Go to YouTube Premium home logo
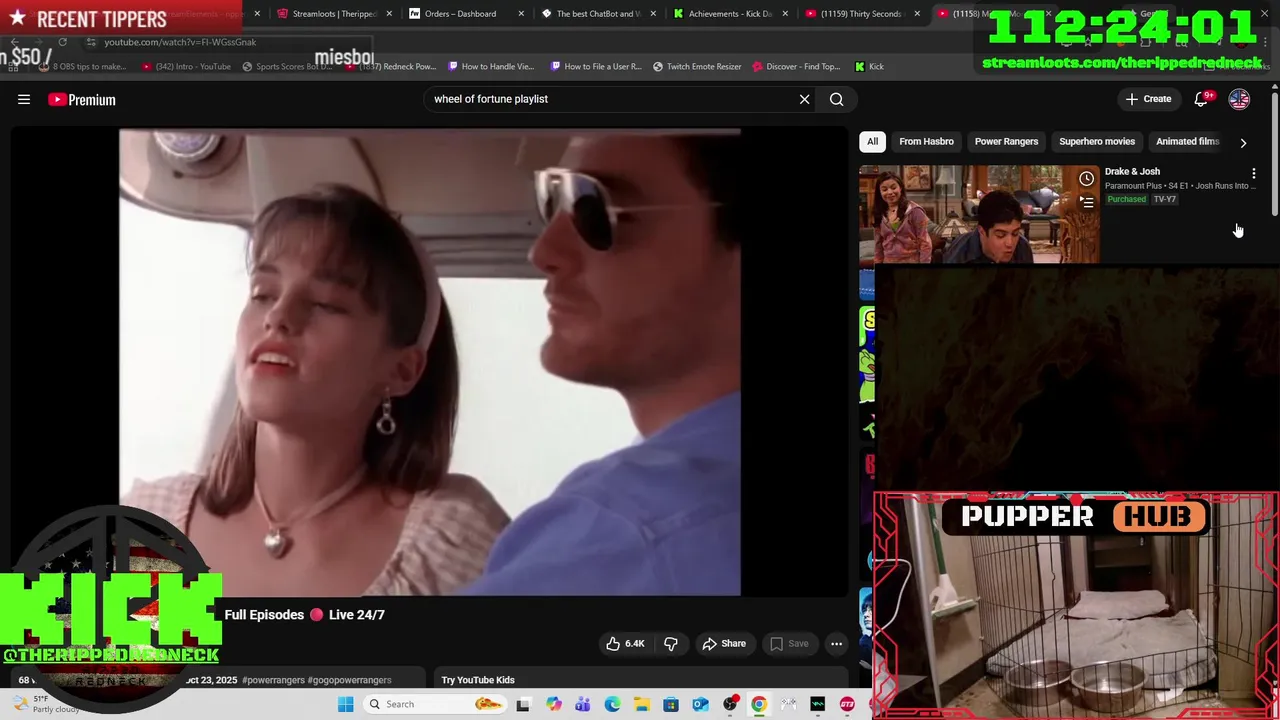The height and width of the screenshot is (720, 1280). coord(82,100)
